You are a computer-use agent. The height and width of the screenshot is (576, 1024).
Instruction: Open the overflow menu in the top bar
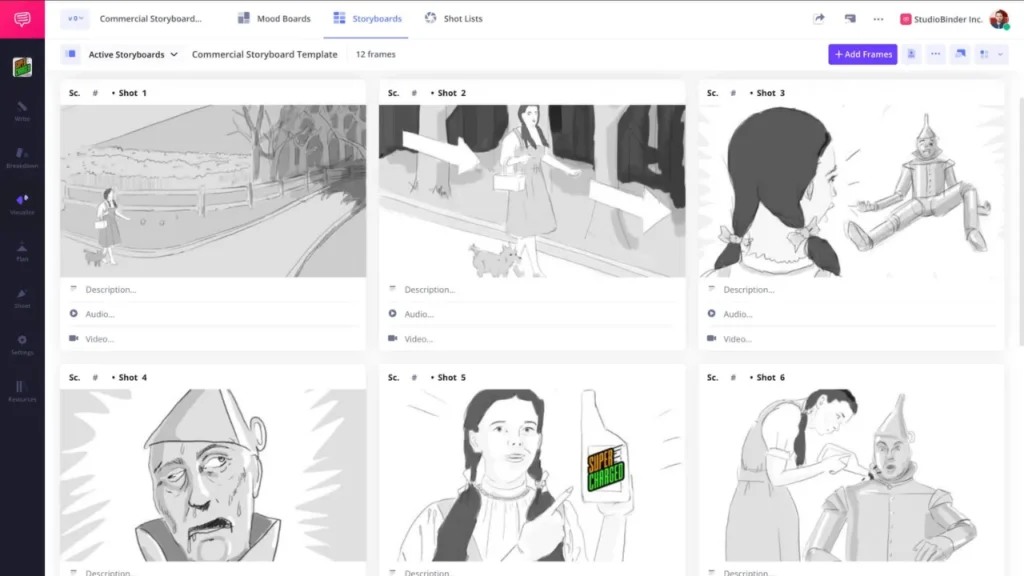878,18
